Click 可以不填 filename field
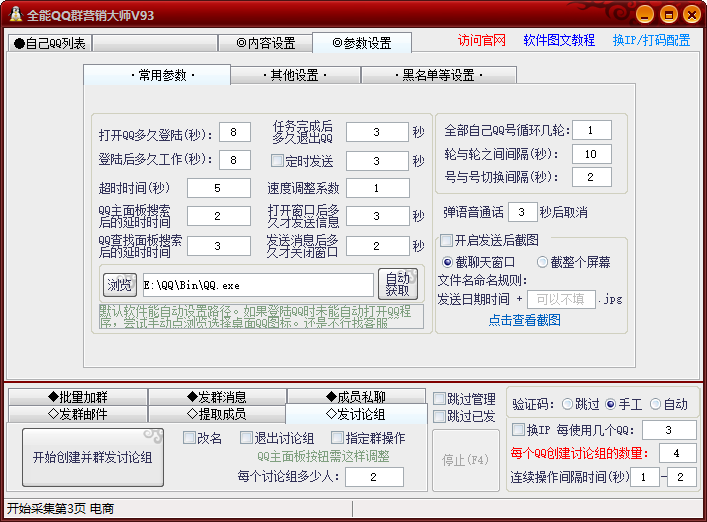This screenshot has height=522, width=707. (x=561, y=299)
